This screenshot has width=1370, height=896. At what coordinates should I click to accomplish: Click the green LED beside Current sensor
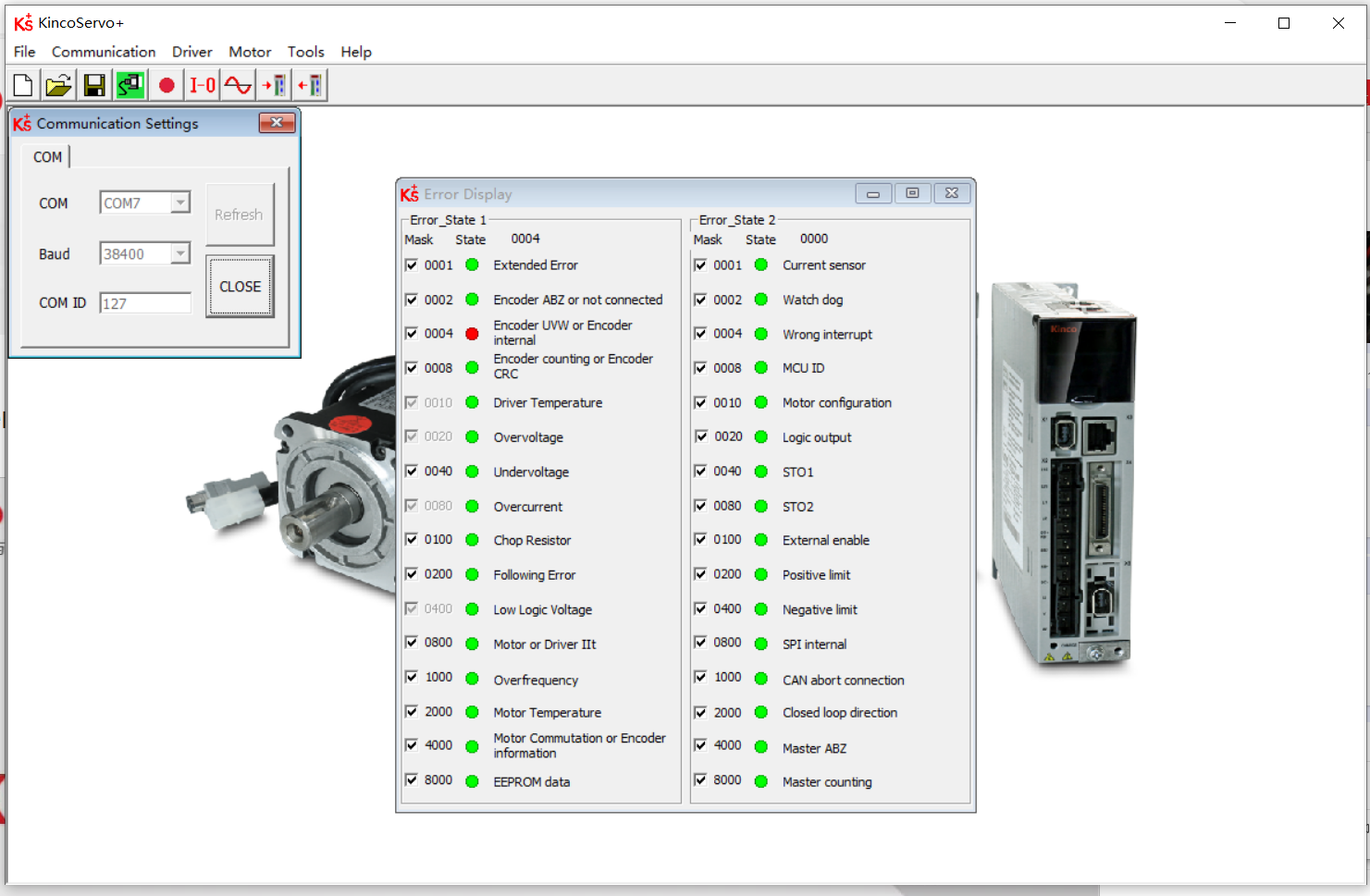click(761, 264)
